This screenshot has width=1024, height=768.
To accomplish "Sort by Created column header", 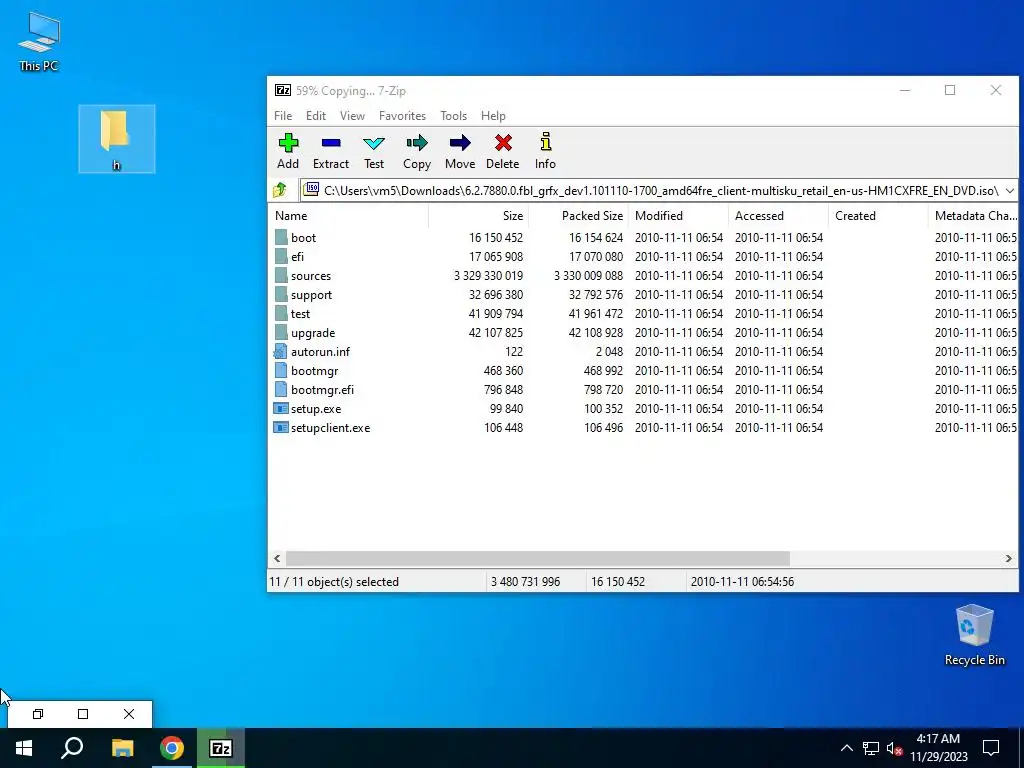I will pyautogui.click(x=878, y=216).
